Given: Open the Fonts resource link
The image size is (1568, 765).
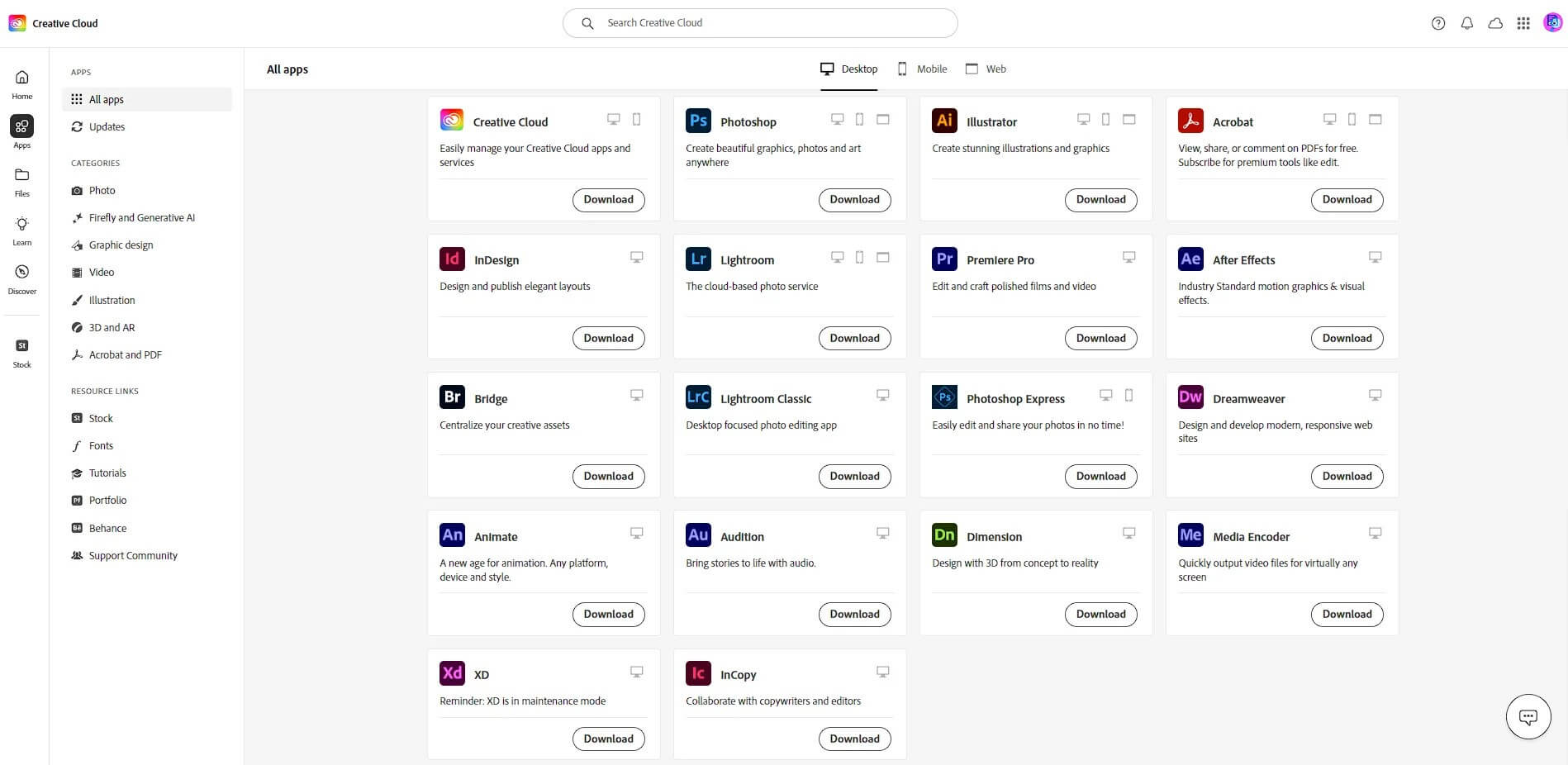Looking at the screenshot, I should point(147,445).
